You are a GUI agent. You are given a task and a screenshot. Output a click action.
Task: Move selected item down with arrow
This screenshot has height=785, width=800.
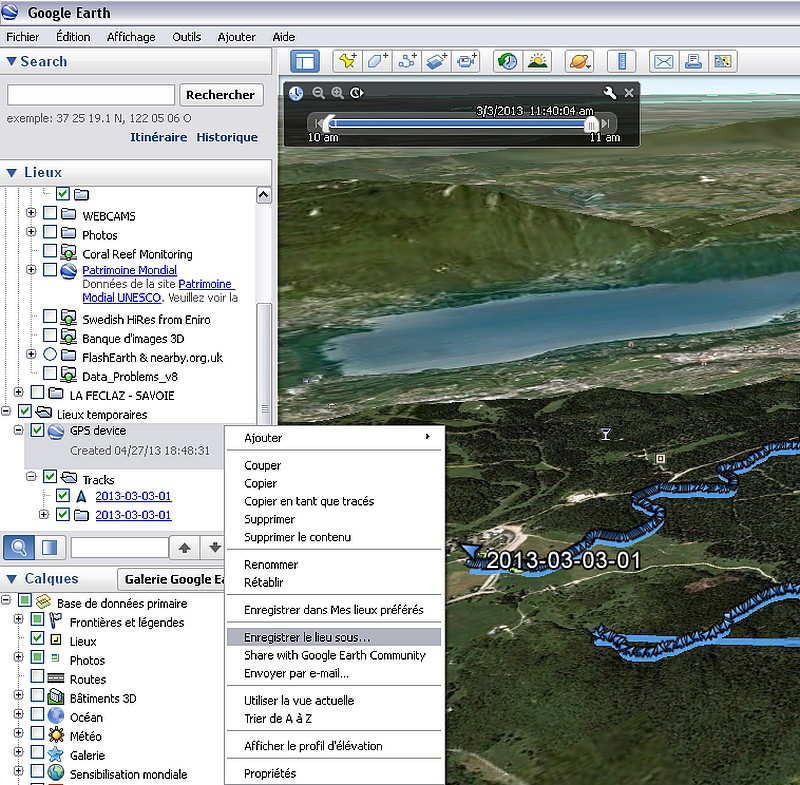(x=214, y=548)
